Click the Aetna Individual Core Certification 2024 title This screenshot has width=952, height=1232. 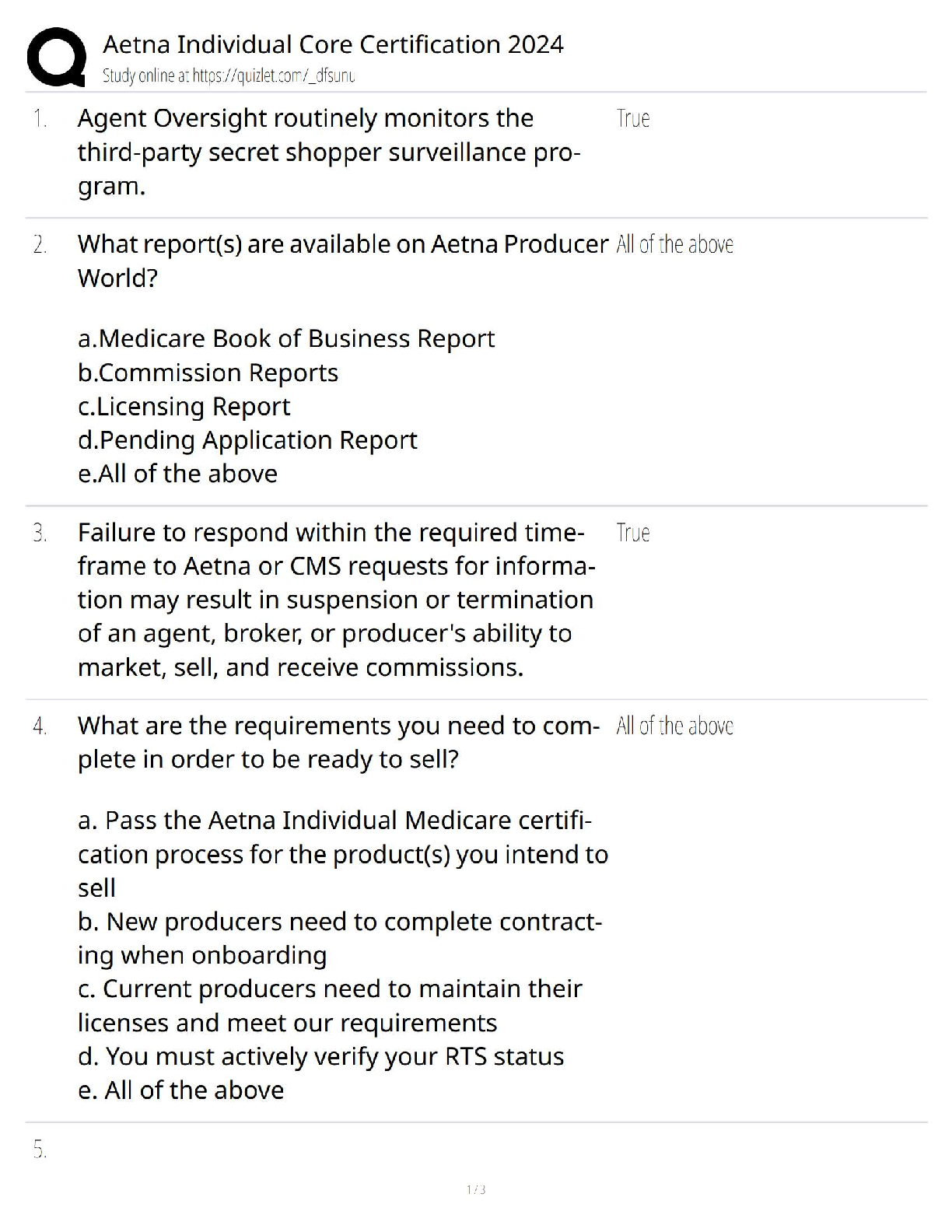click(333, 44)
